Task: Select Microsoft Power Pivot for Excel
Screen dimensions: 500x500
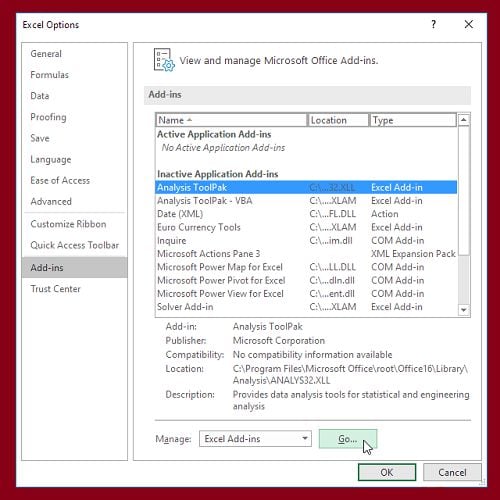Action: [x=306, y=280]
